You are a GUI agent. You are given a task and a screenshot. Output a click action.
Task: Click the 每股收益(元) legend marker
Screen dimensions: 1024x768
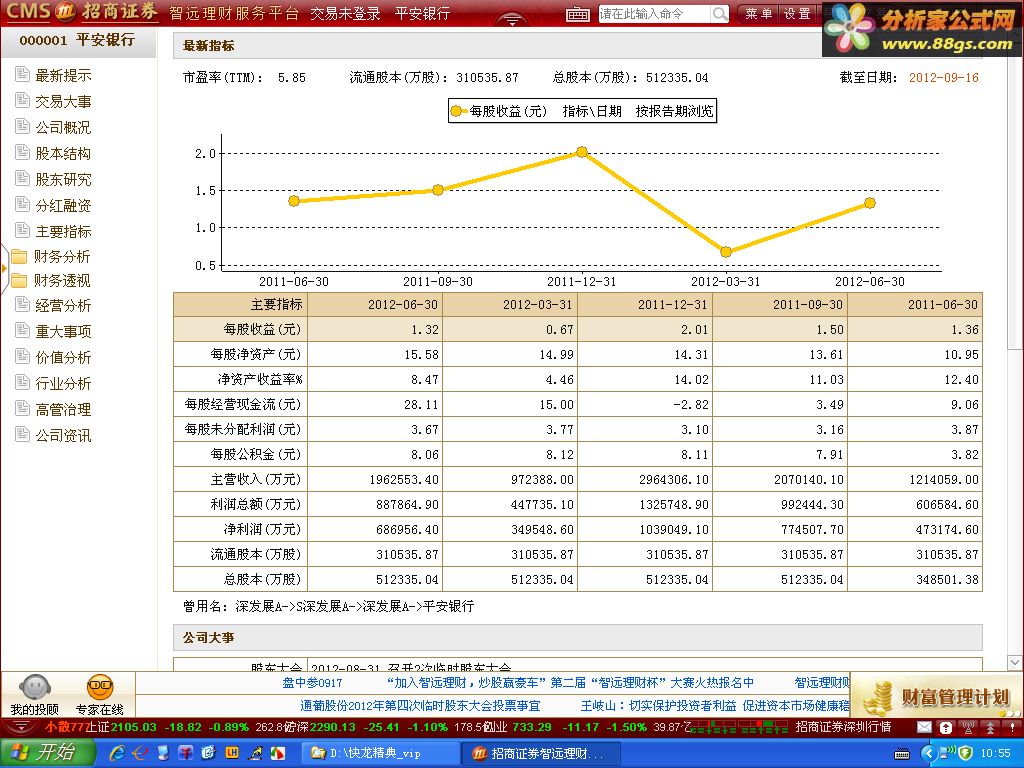[458, 111]
